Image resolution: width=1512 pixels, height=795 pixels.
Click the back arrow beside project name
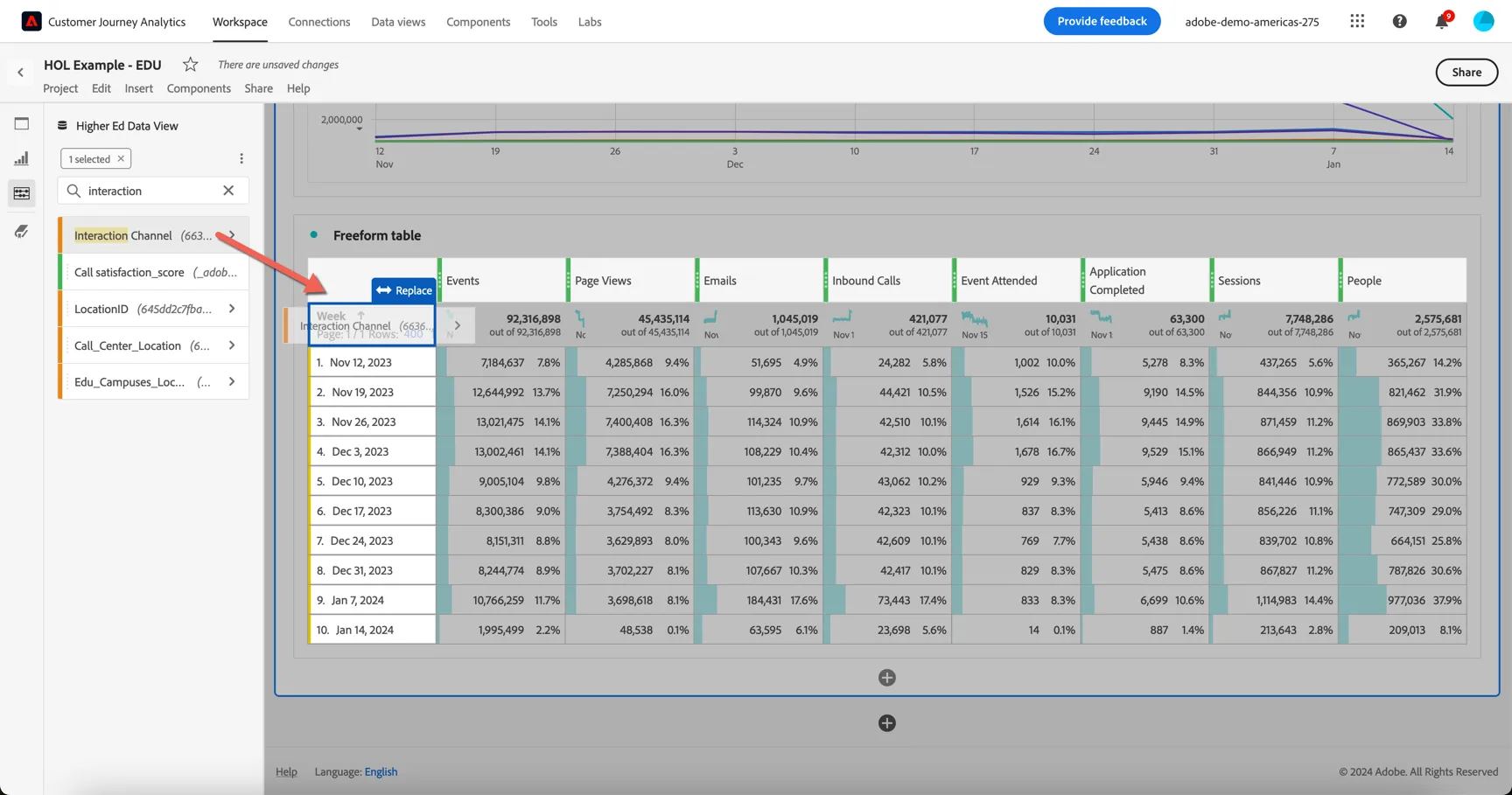20,73
